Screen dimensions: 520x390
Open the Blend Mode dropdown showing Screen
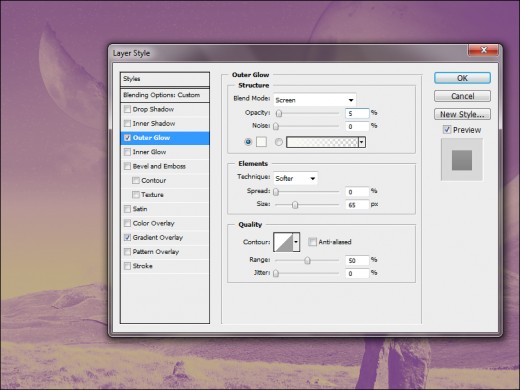click(x=315, y=100)
